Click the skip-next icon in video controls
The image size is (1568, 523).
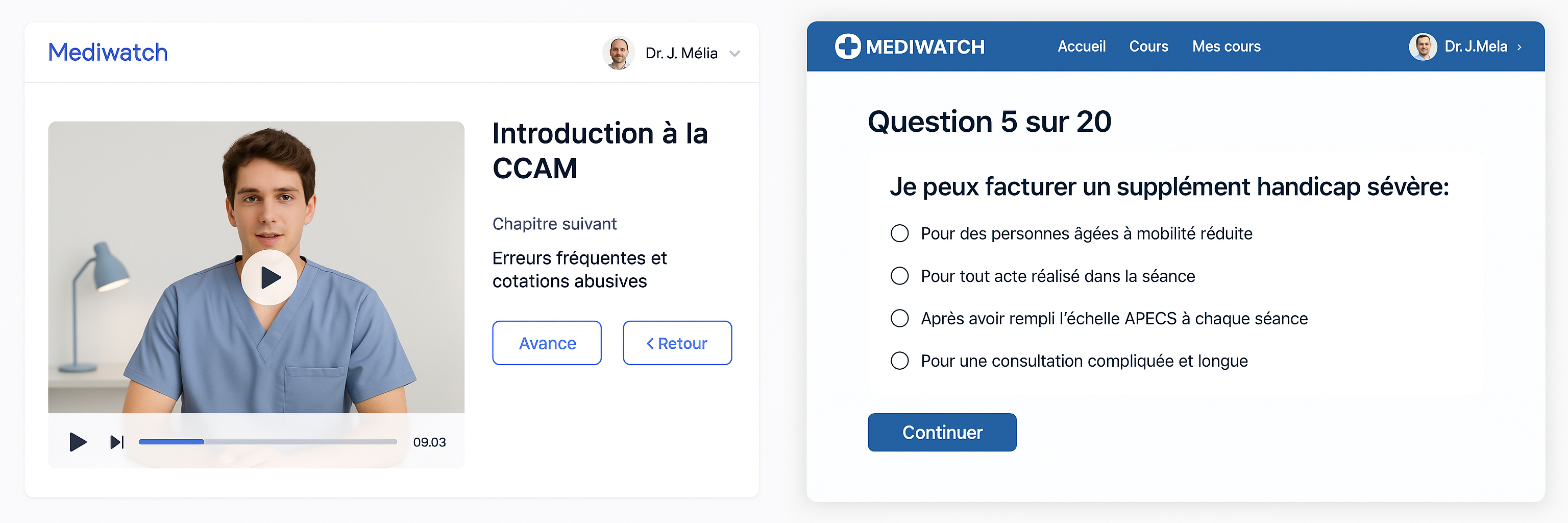(117, 442)
